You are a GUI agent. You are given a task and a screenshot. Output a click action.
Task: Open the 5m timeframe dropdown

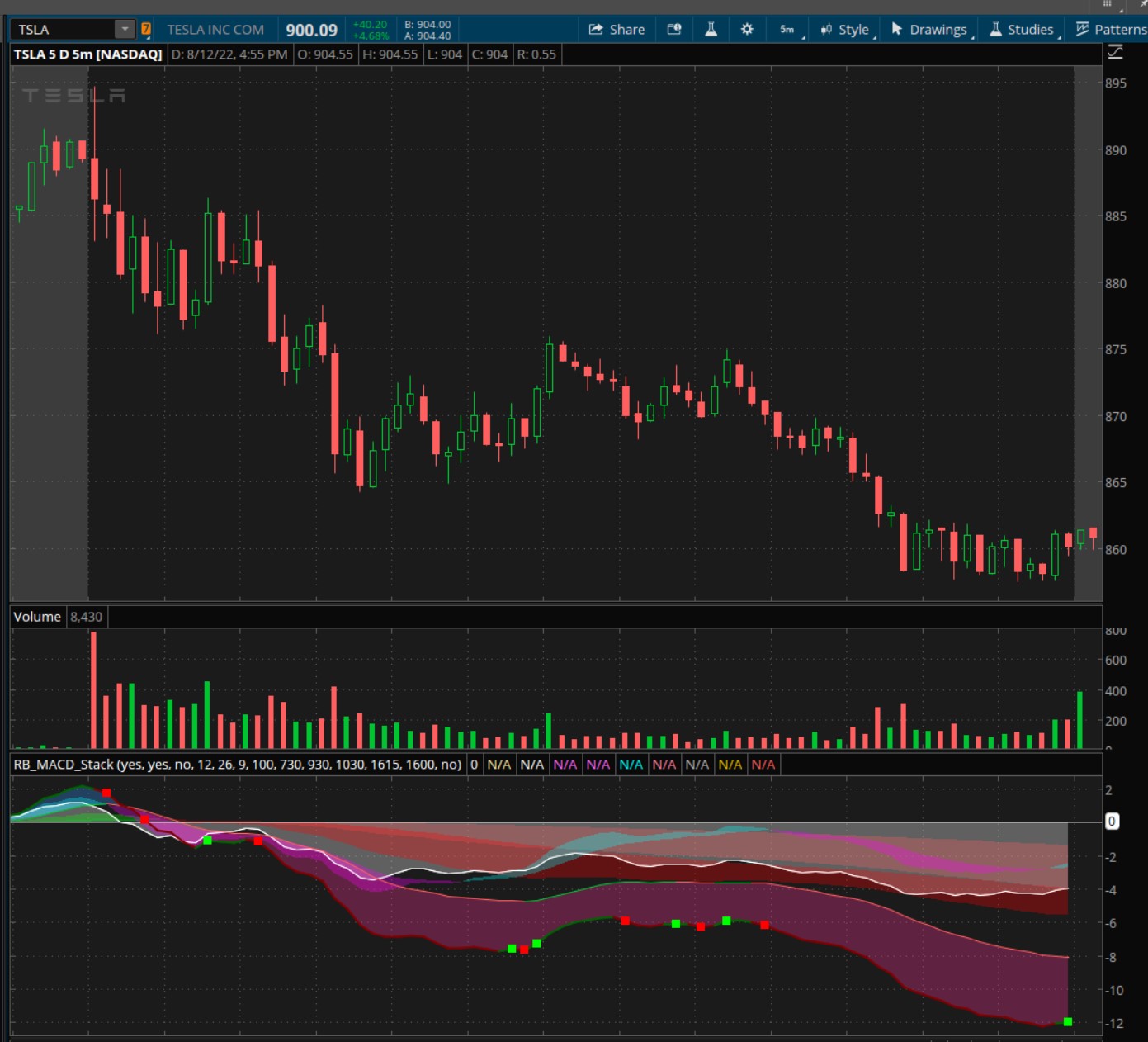[789, 30]
